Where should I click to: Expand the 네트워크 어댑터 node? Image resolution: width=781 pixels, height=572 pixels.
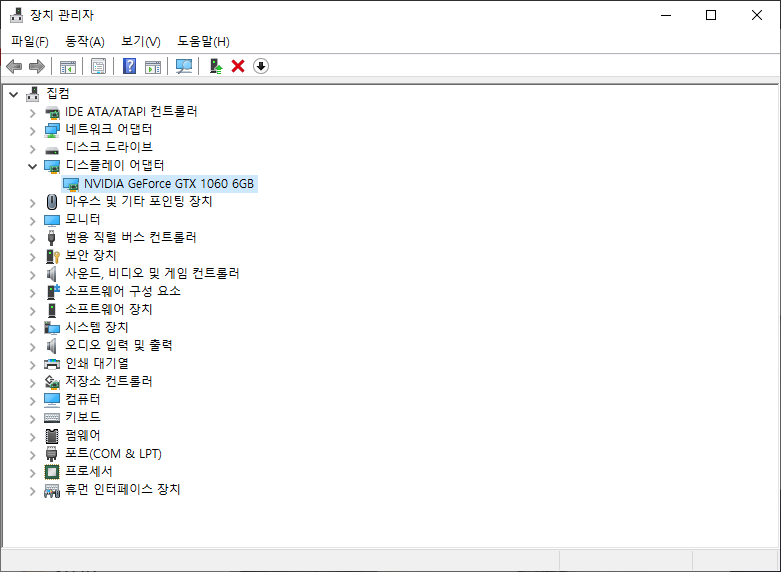point(32,131)
